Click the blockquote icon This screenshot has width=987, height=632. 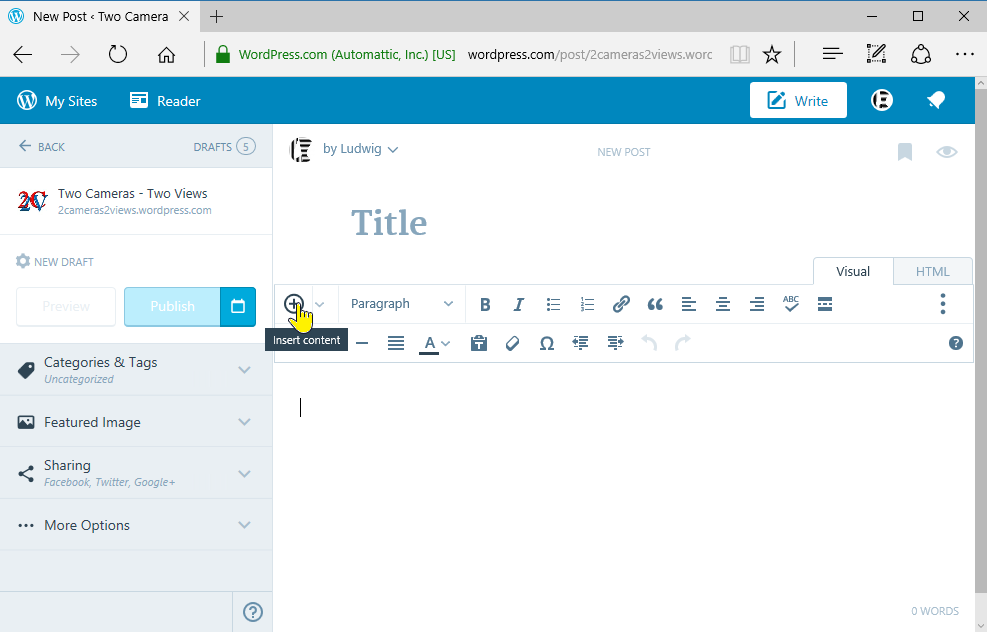click(x=655, y=304)
